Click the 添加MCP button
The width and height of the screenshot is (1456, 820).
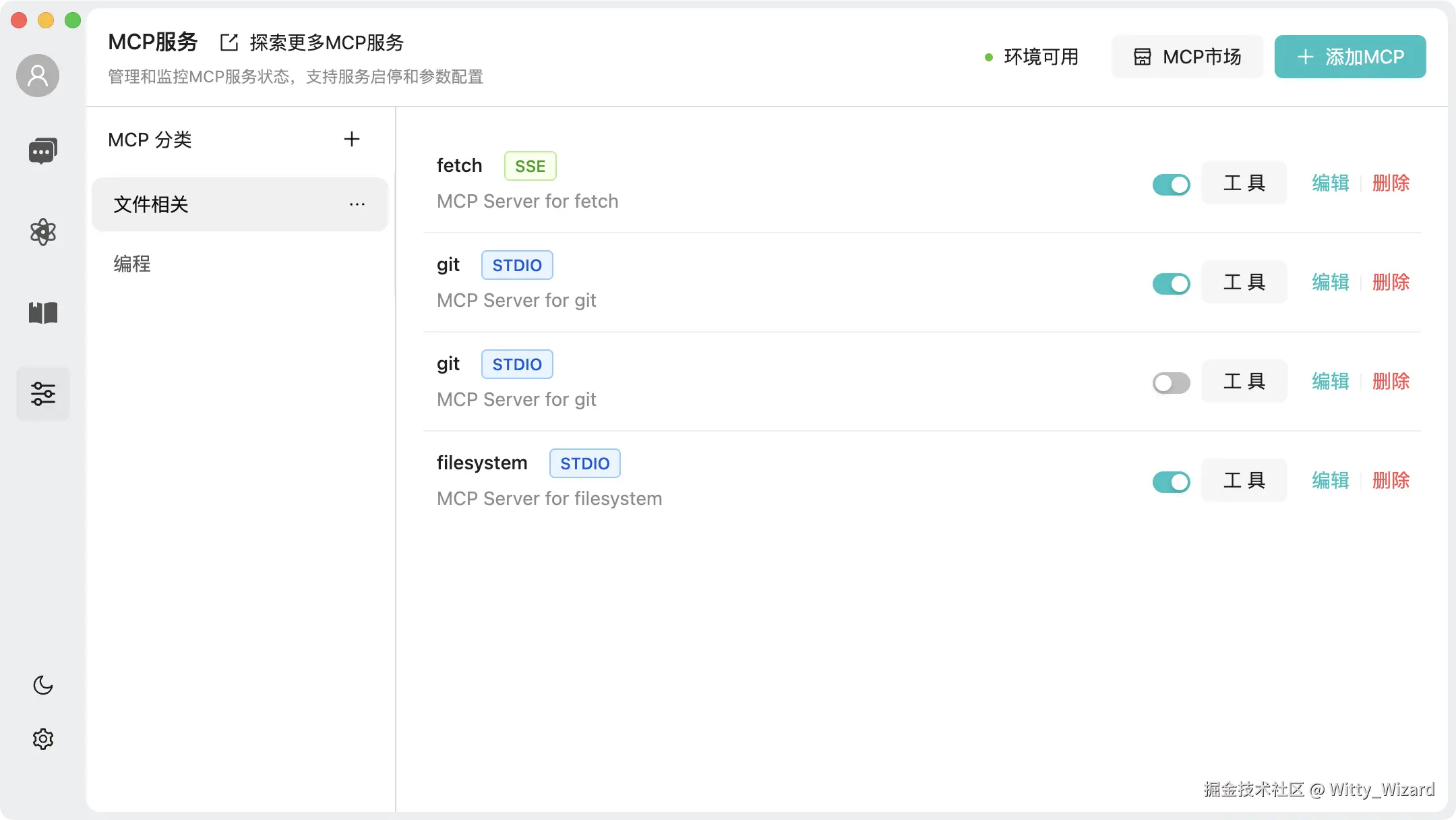pos(1349,57)
